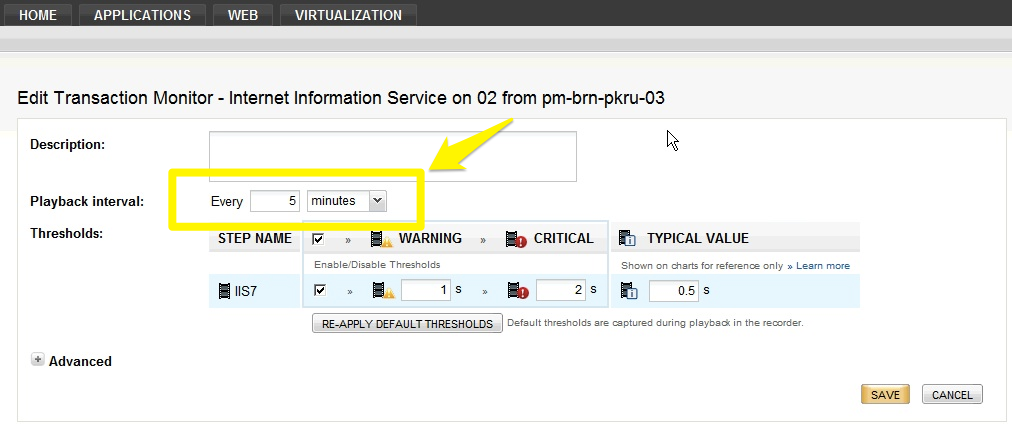Open the APPLICATIONS tab
The height and width of the screenshot is (429, 1012).
point(142,15)
